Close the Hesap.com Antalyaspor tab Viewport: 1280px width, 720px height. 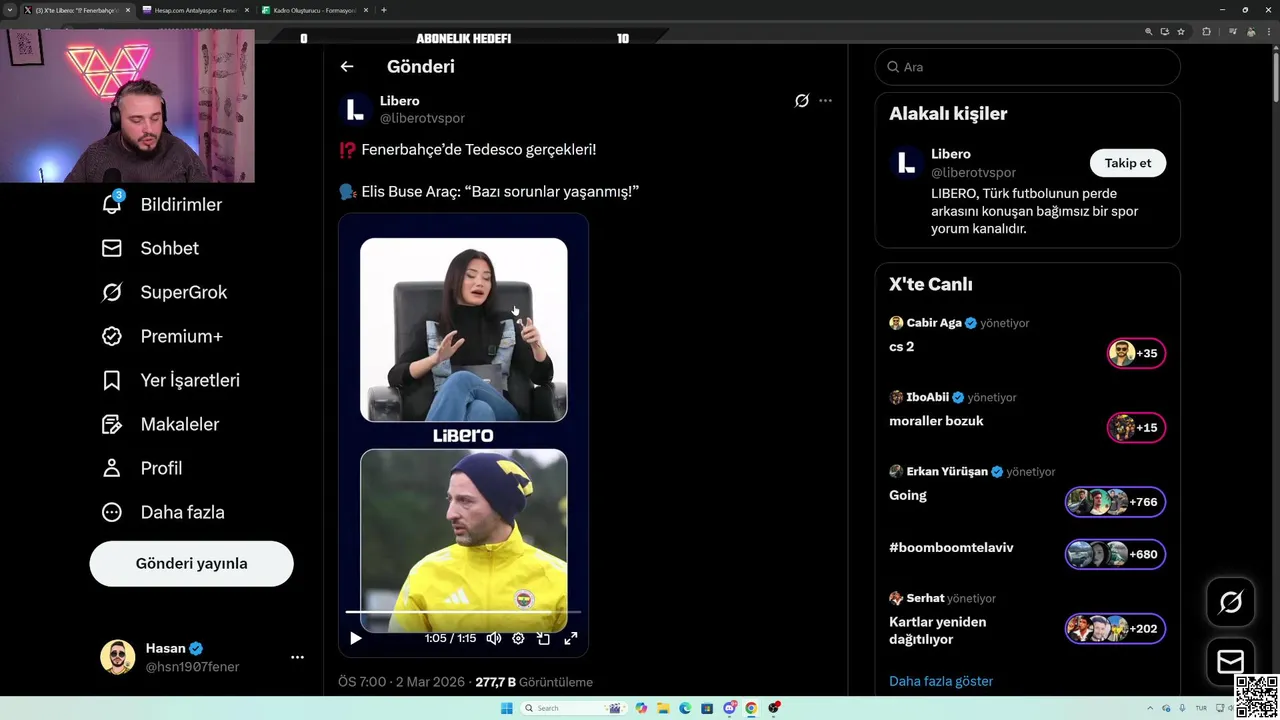[x=247, y=10]
